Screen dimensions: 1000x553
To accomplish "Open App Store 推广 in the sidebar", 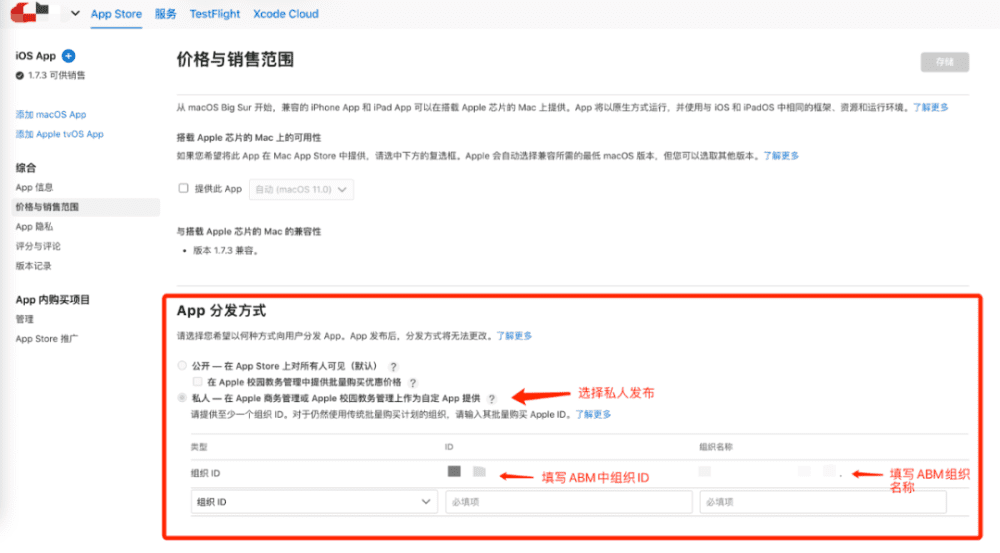I will 47,339.
